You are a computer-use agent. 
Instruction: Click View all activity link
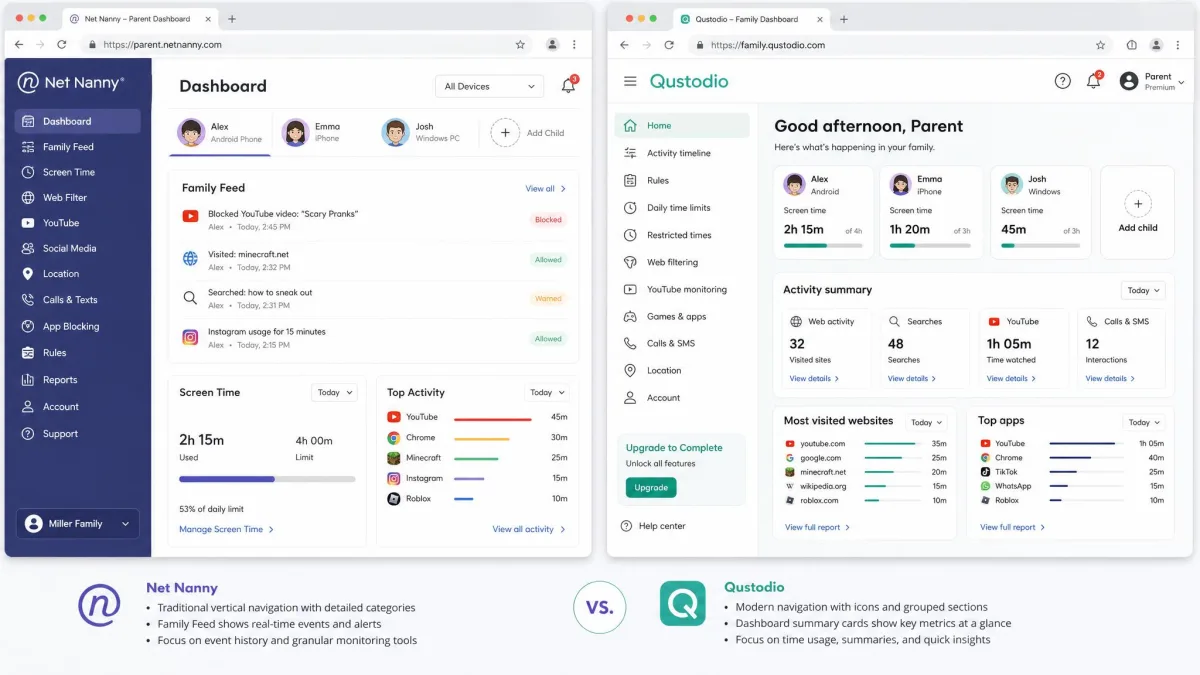[529, 529]
